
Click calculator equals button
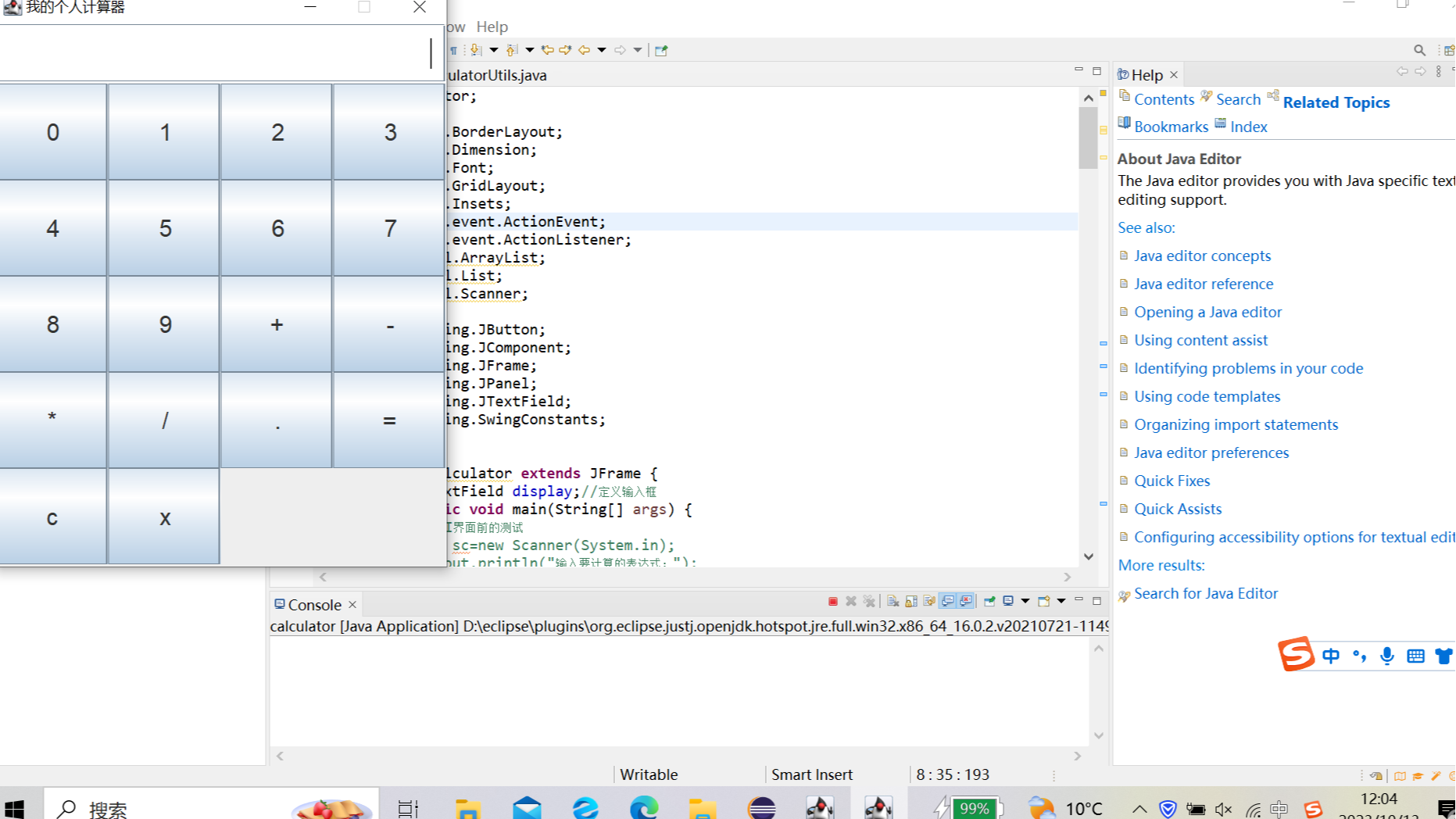tap(389, 420)
